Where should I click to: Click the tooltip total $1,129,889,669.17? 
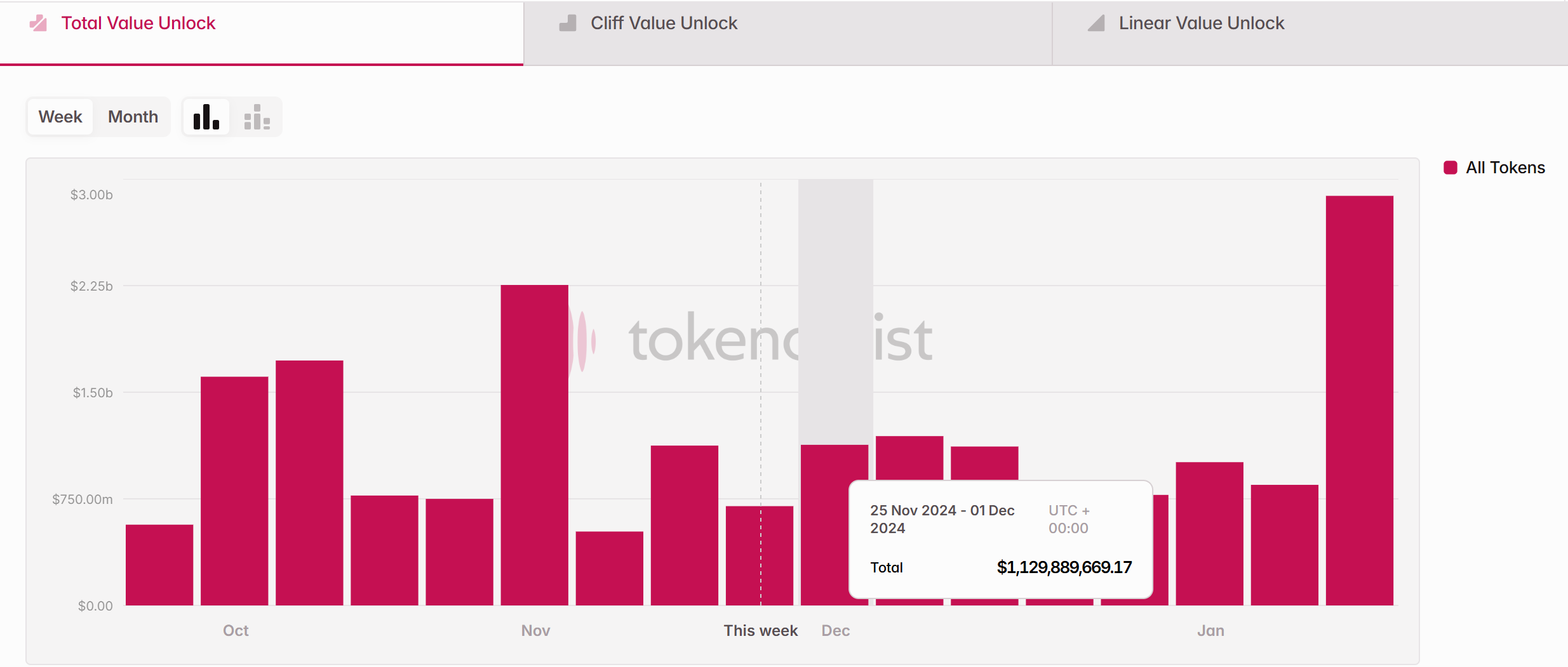[x=1064, y=567]
